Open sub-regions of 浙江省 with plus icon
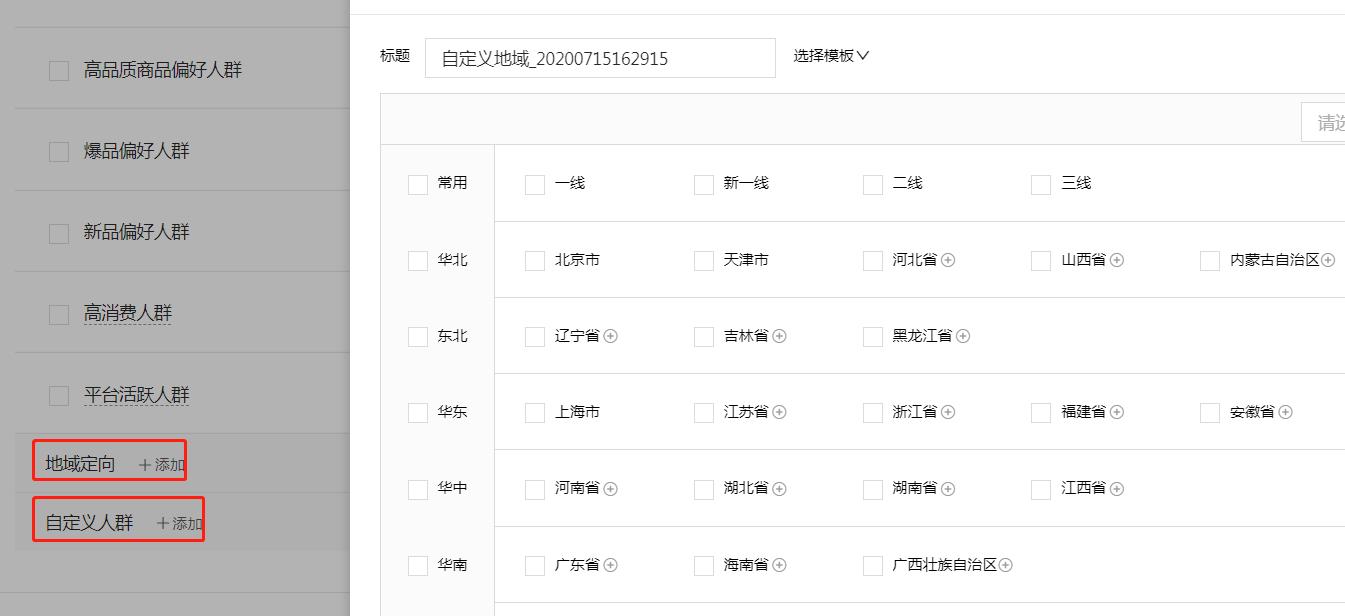Screen dimensions: 1345x616 coord(948,412)
